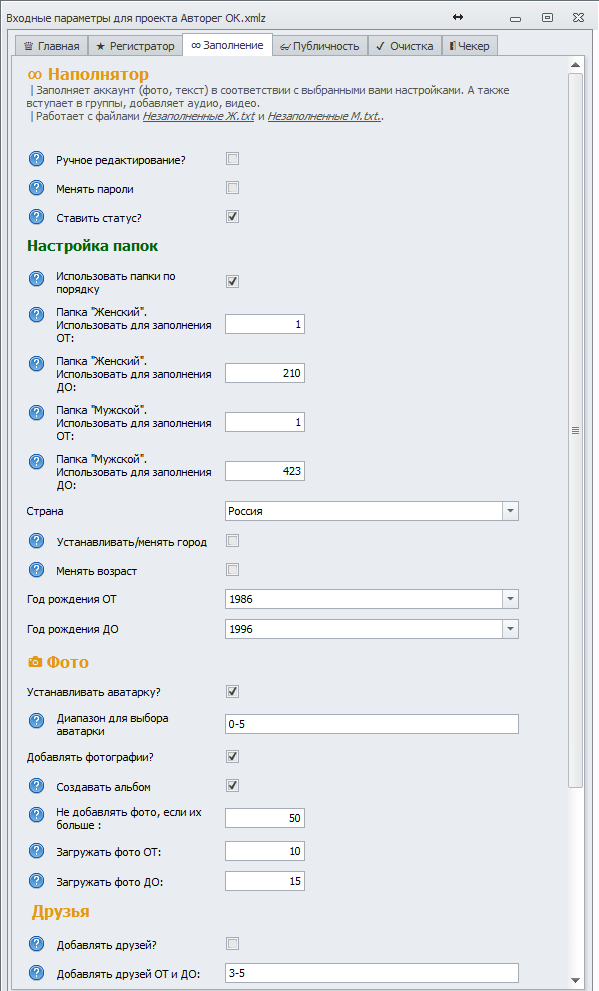Uncheck the "Ставить статус?" checkbox
The height and width of the screenshot is (991, 599).
[231, 215]
